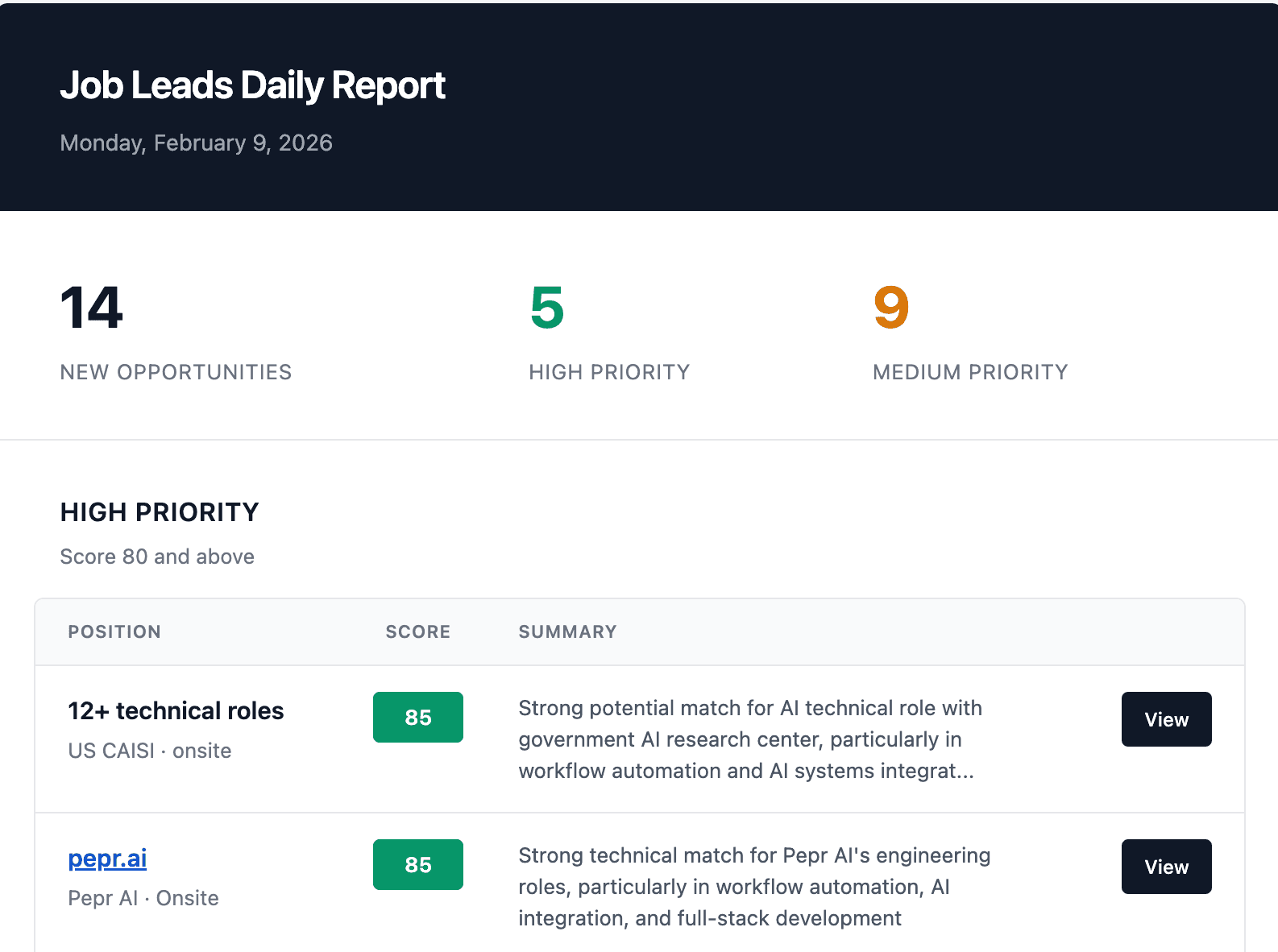Click the POSITION column header
Viewport: 1278px width, 952px height.
(114, 631)
